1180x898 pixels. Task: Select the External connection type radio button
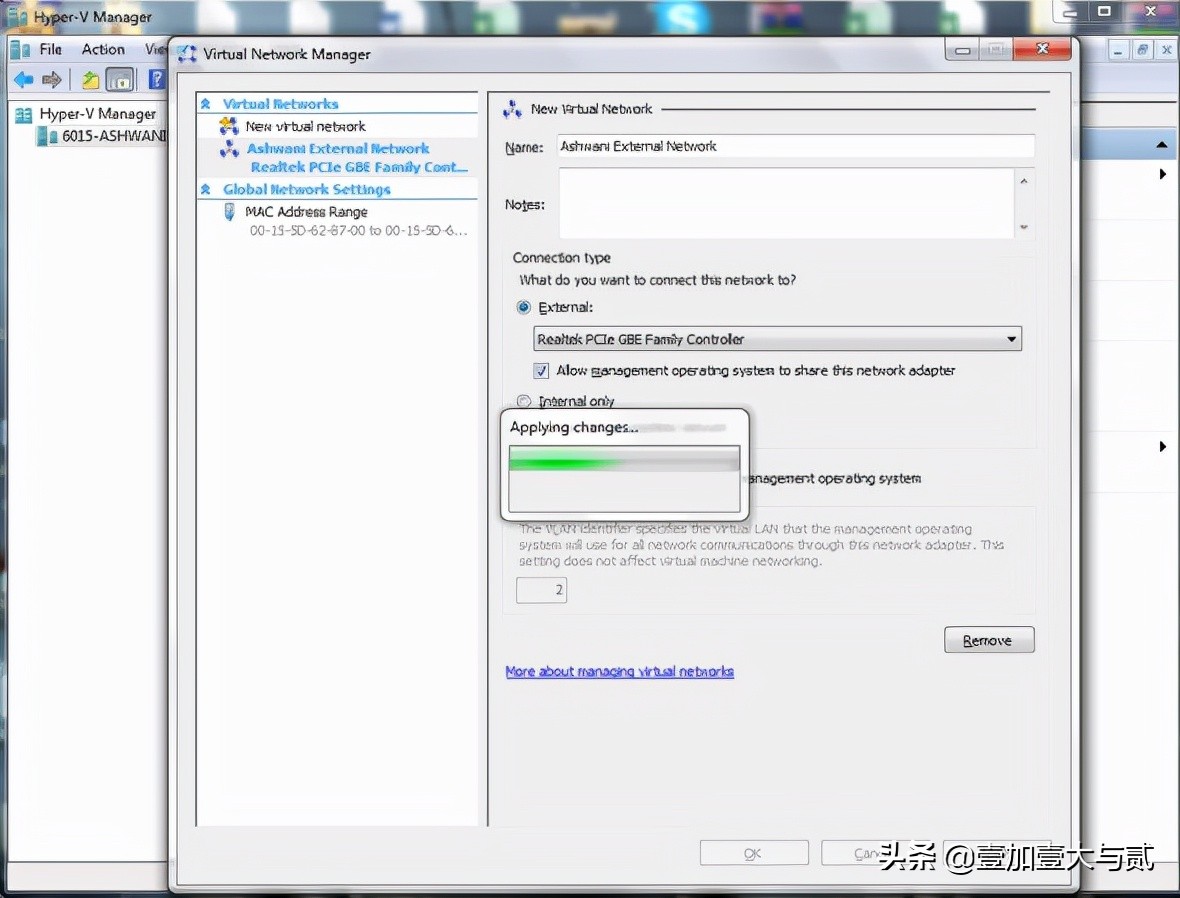[524, 307]
